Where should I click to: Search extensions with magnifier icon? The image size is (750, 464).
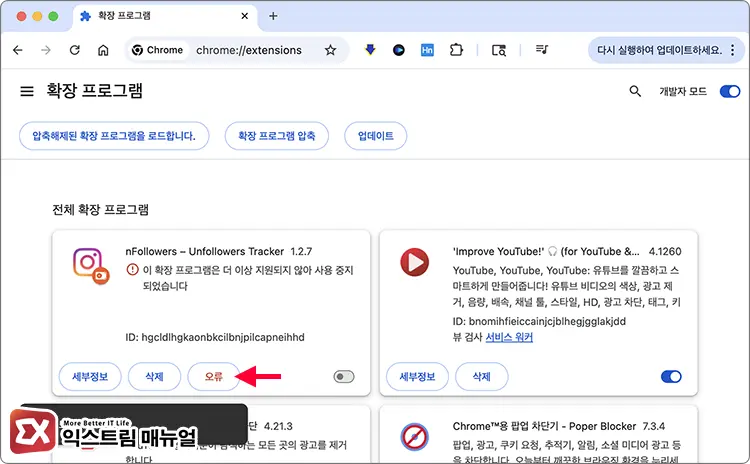[x=635, y=91]
